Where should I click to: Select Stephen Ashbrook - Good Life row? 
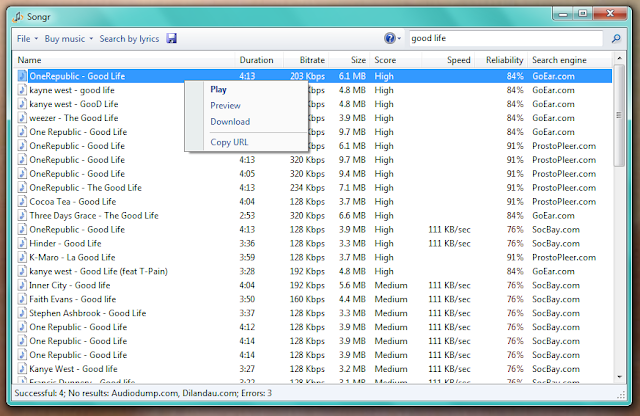pos(314,313)
